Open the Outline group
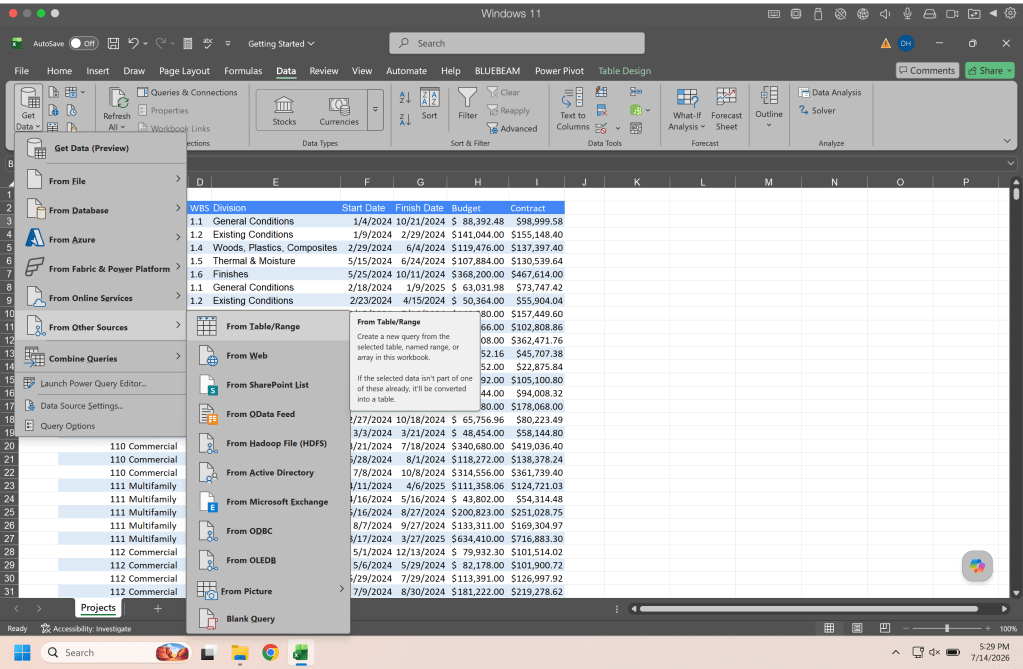Screen dimensions: 1023x669 tap(769, 107)
